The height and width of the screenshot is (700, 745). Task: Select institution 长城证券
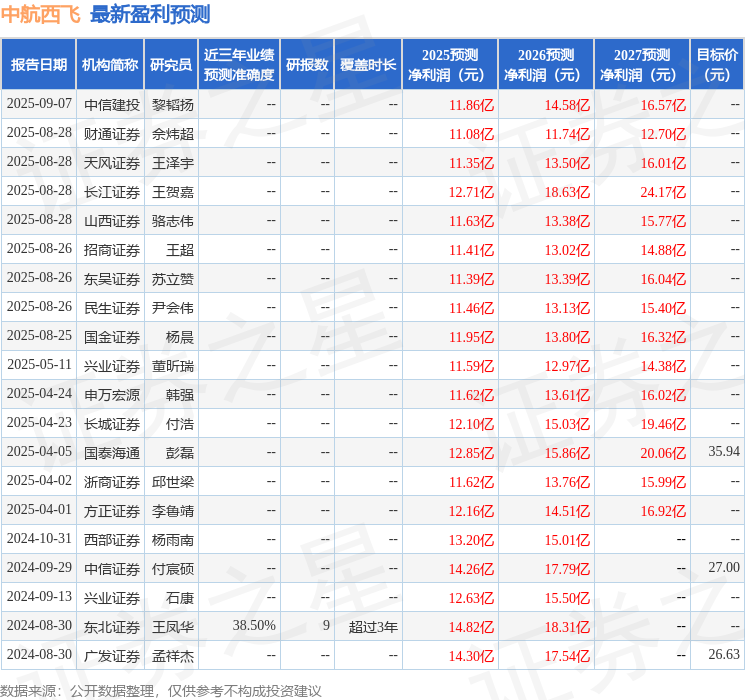tap(112, 424)
